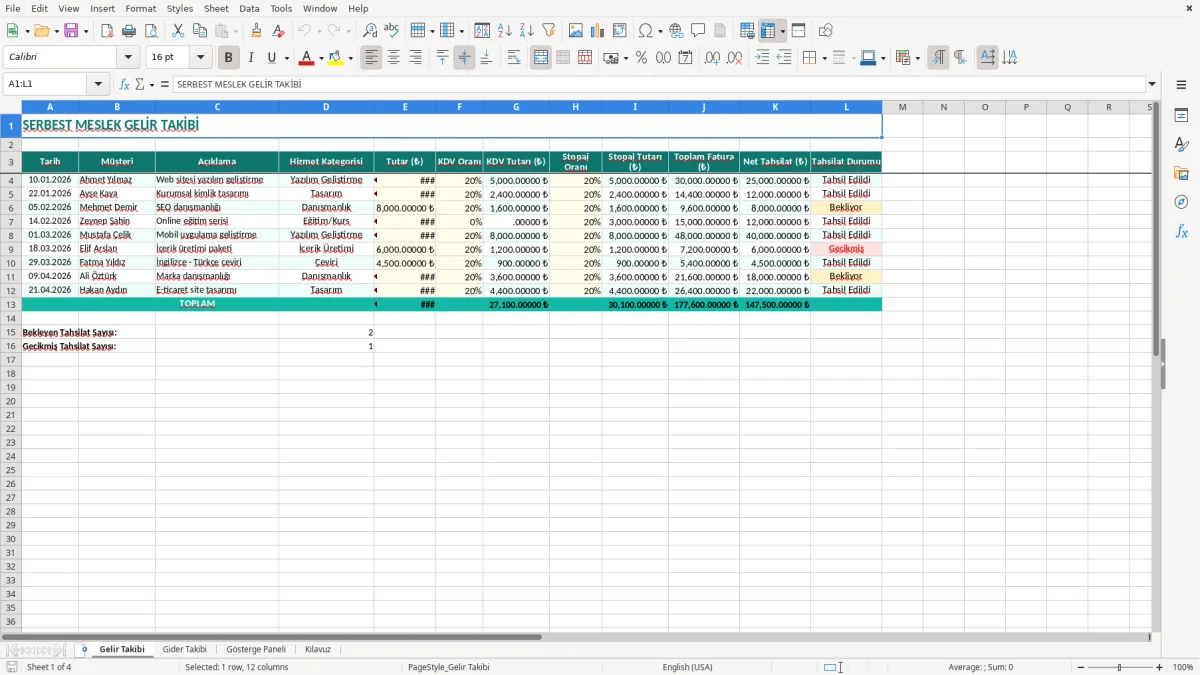Click the Define Print Area icon
1200x675 pixels.
point(747,31)
